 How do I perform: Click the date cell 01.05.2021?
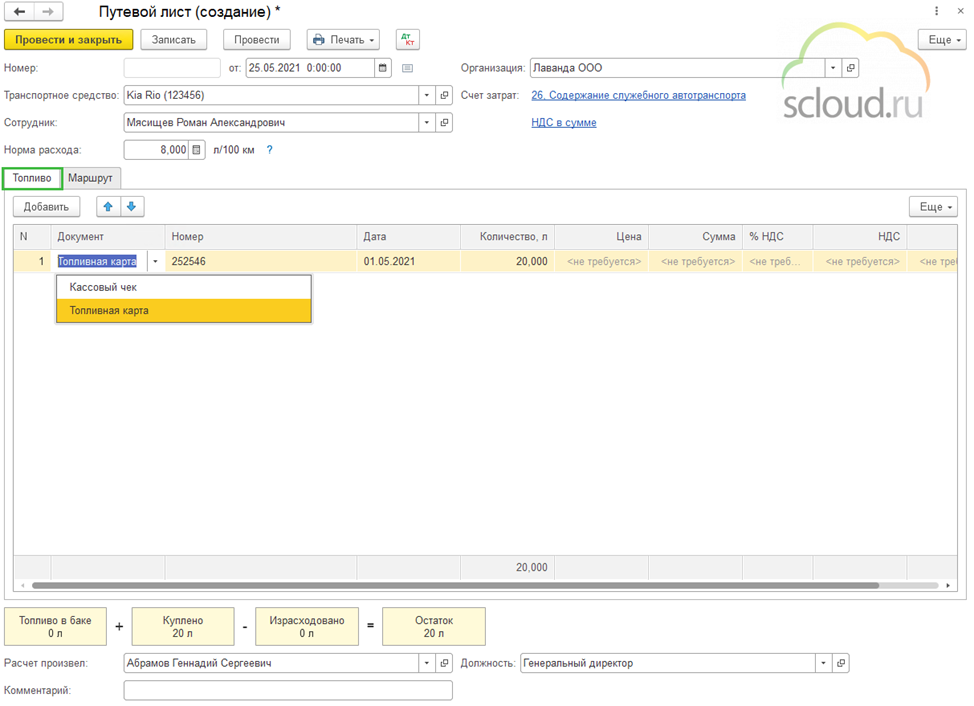click(409, 261)
